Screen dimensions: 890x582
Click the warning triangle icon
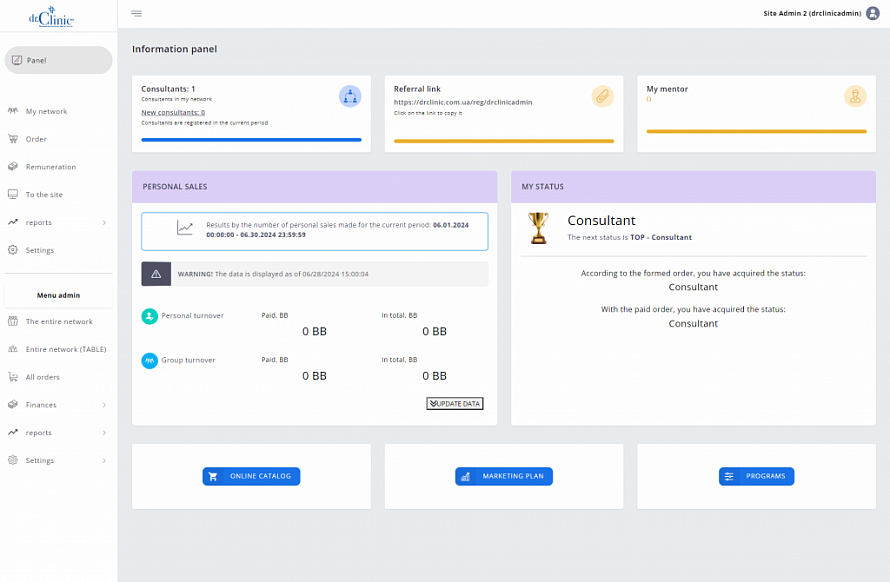pyautogui.click(x=156, y=274)
